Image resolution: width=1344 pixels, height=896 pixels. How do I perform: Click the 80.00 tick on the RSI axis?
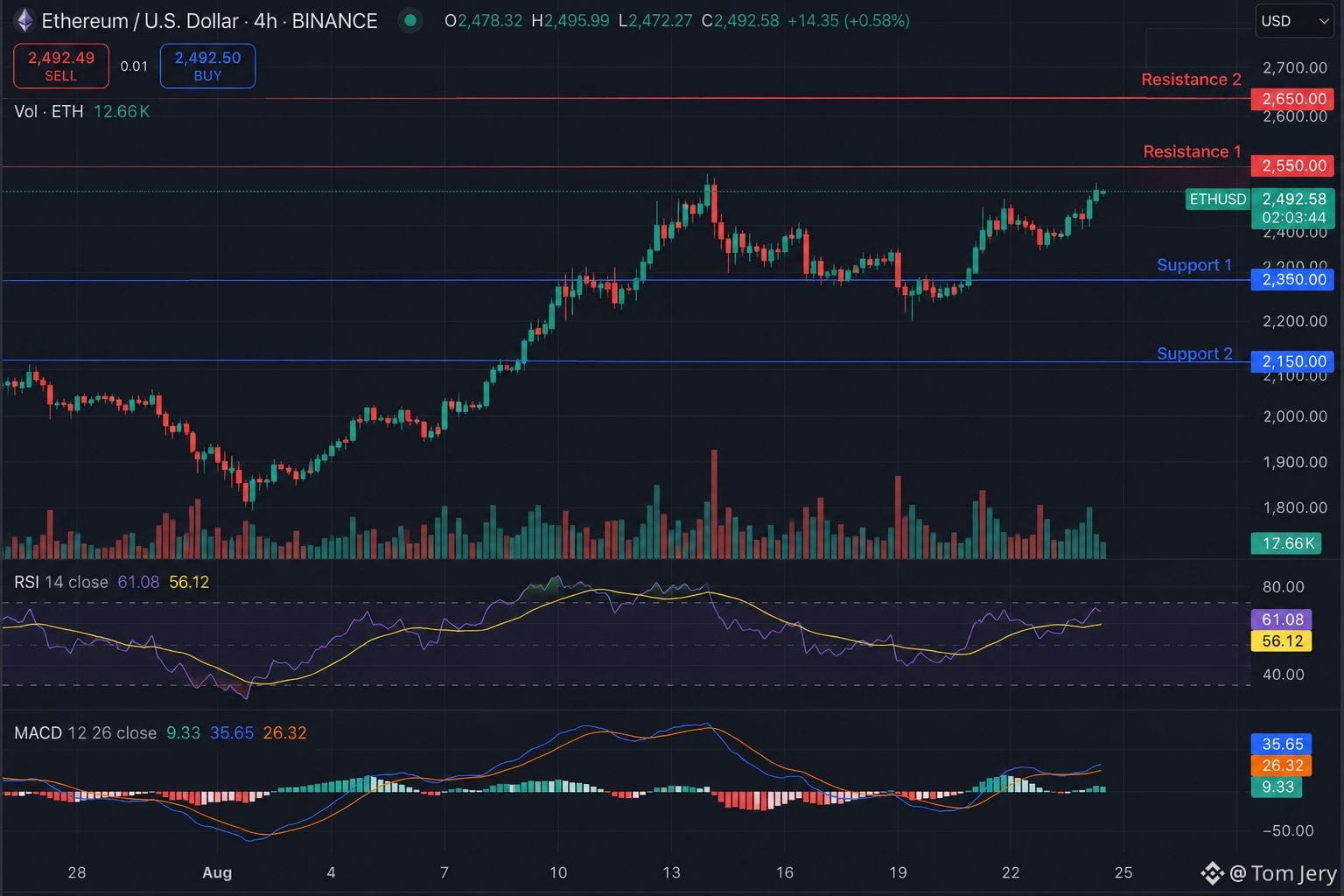[1284, 587]
